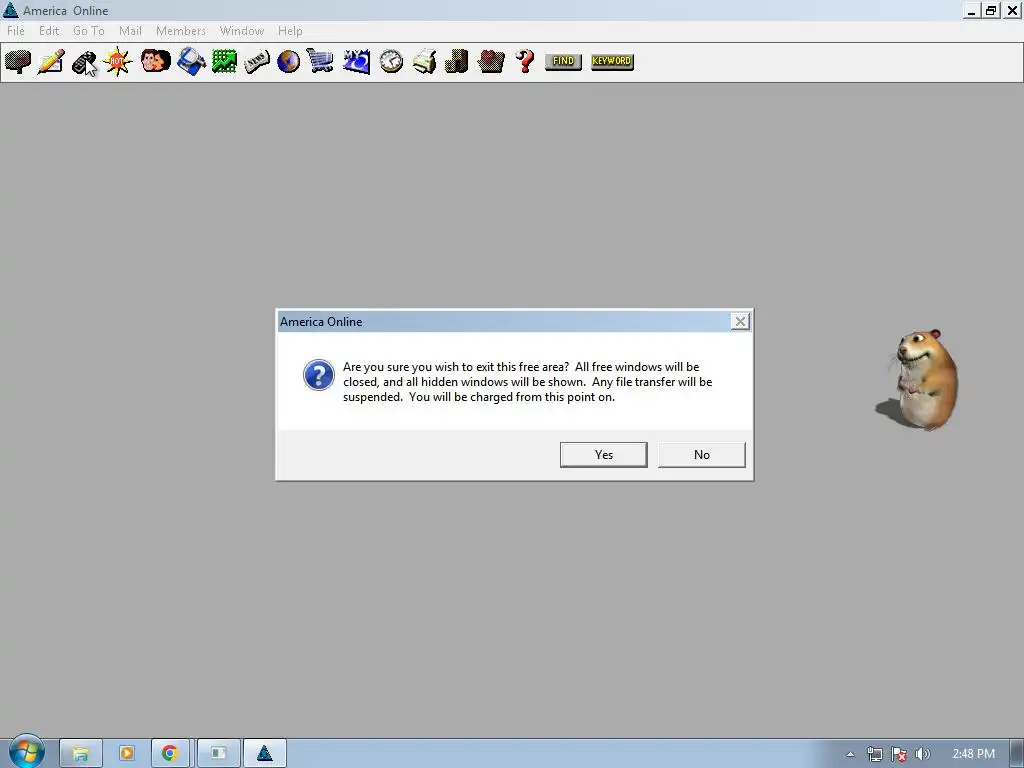Click No to stay in free area
The height and width of the screenshot is (768, 1024).
(701, 455)
